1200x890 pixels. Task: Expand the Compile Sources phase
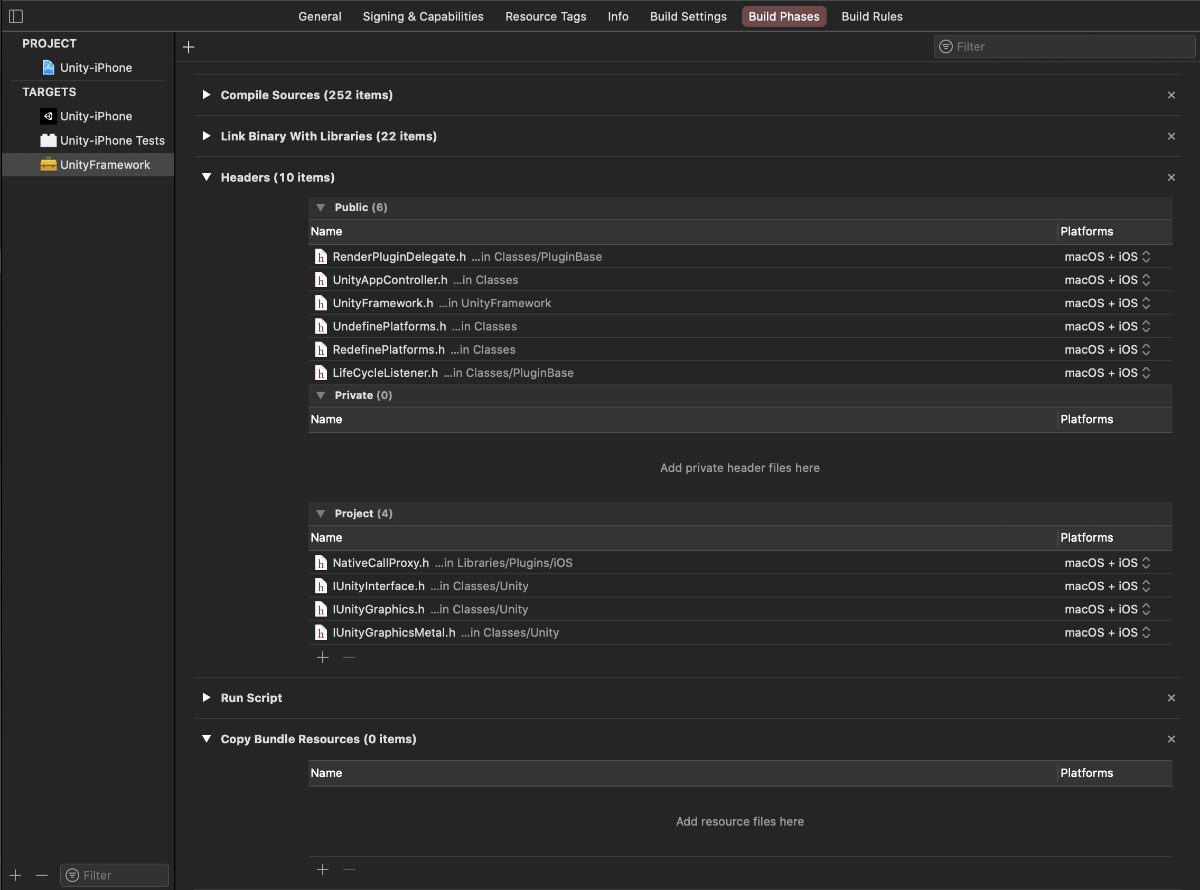[206, 95]
